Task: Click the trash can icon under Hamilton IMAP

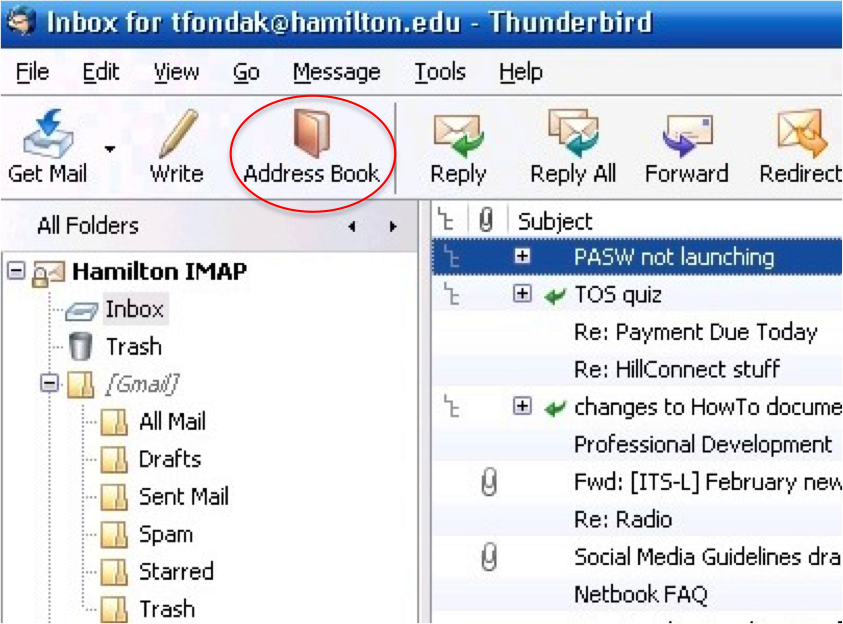Action: point(81,347)
